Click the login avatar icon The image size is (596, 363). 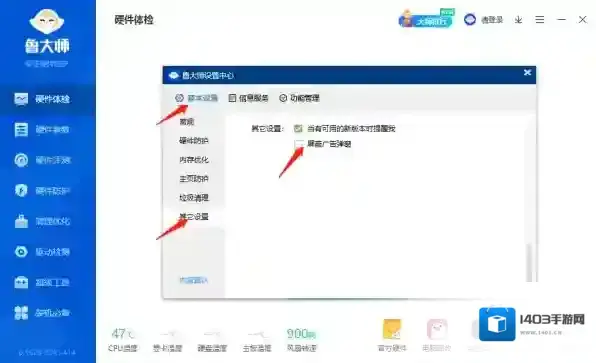pyautogui.click(x=470, y=19)
